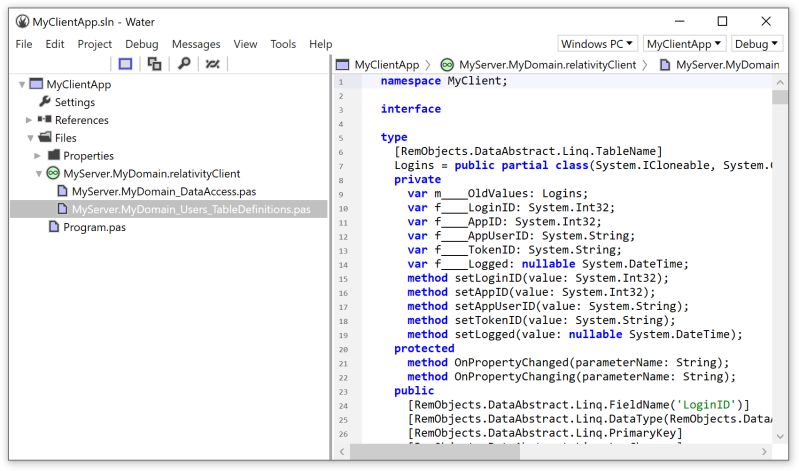This screenshot has width=799, height=471.
Task: Expand the References node
Action: tap(29, 120)
